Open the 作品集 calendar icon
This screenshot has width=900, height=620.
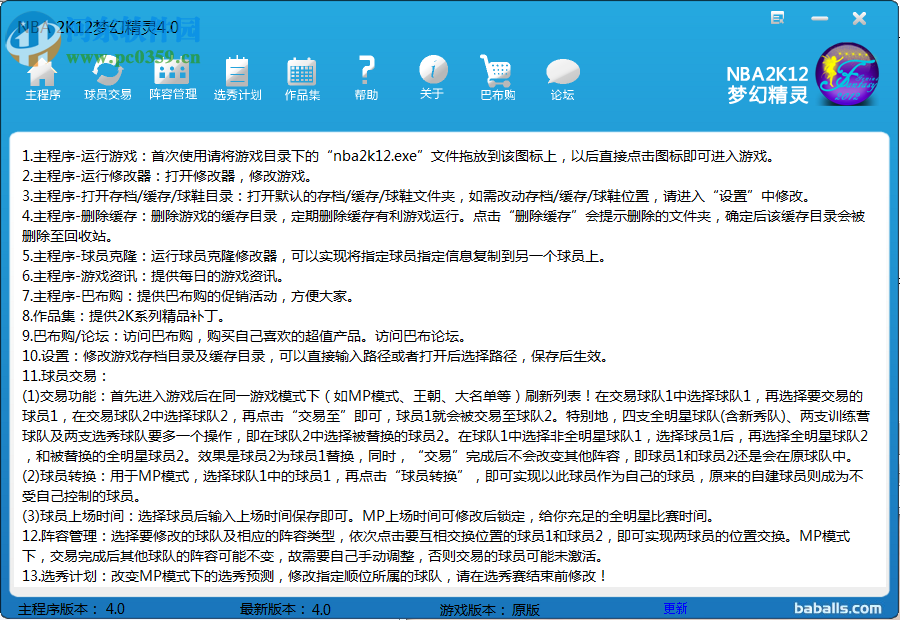(302, 79)
